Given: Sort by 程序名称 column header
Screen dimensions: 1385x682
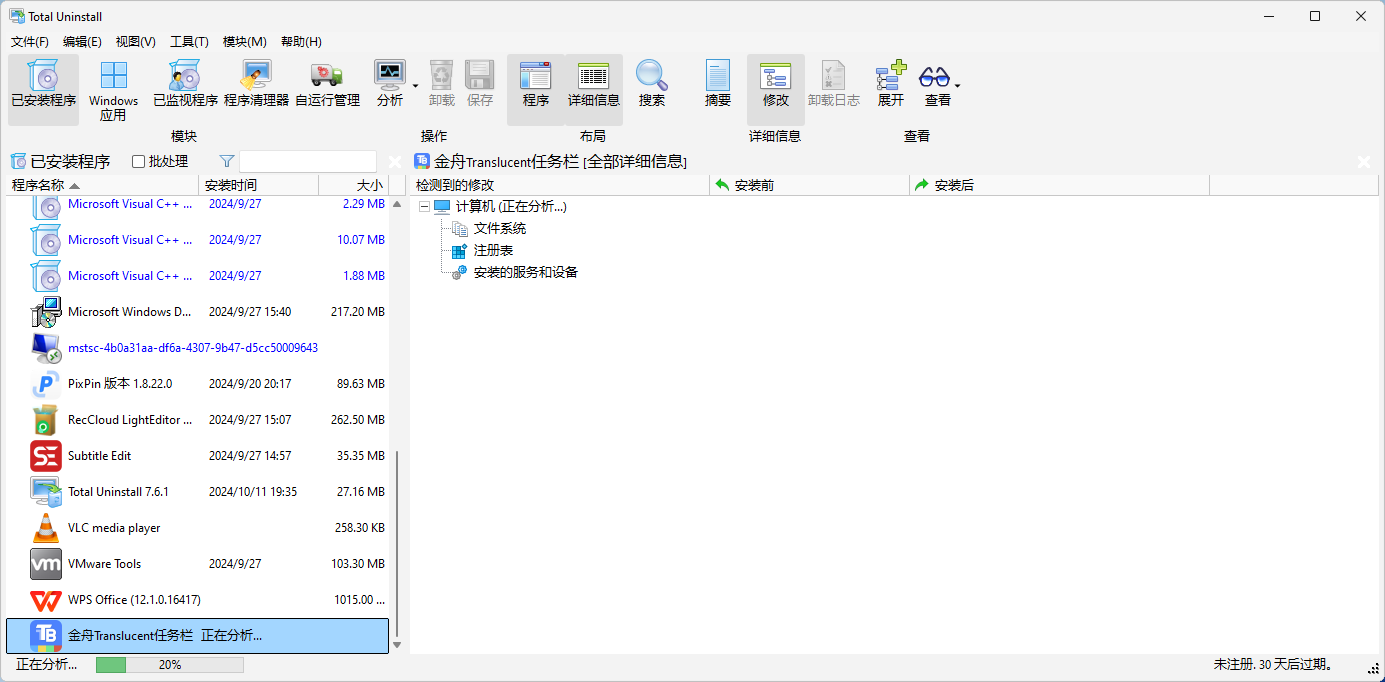Looking at the screenshot, I should [102, 185].
